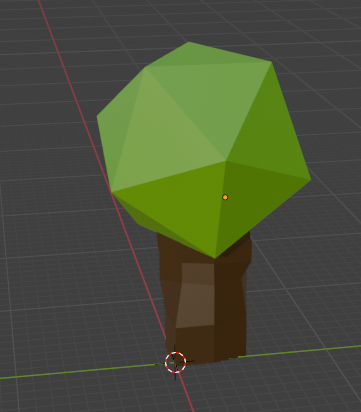361x412 pixels.
Task: Click the rightmost vertex of the foliage
Action: 311,179
